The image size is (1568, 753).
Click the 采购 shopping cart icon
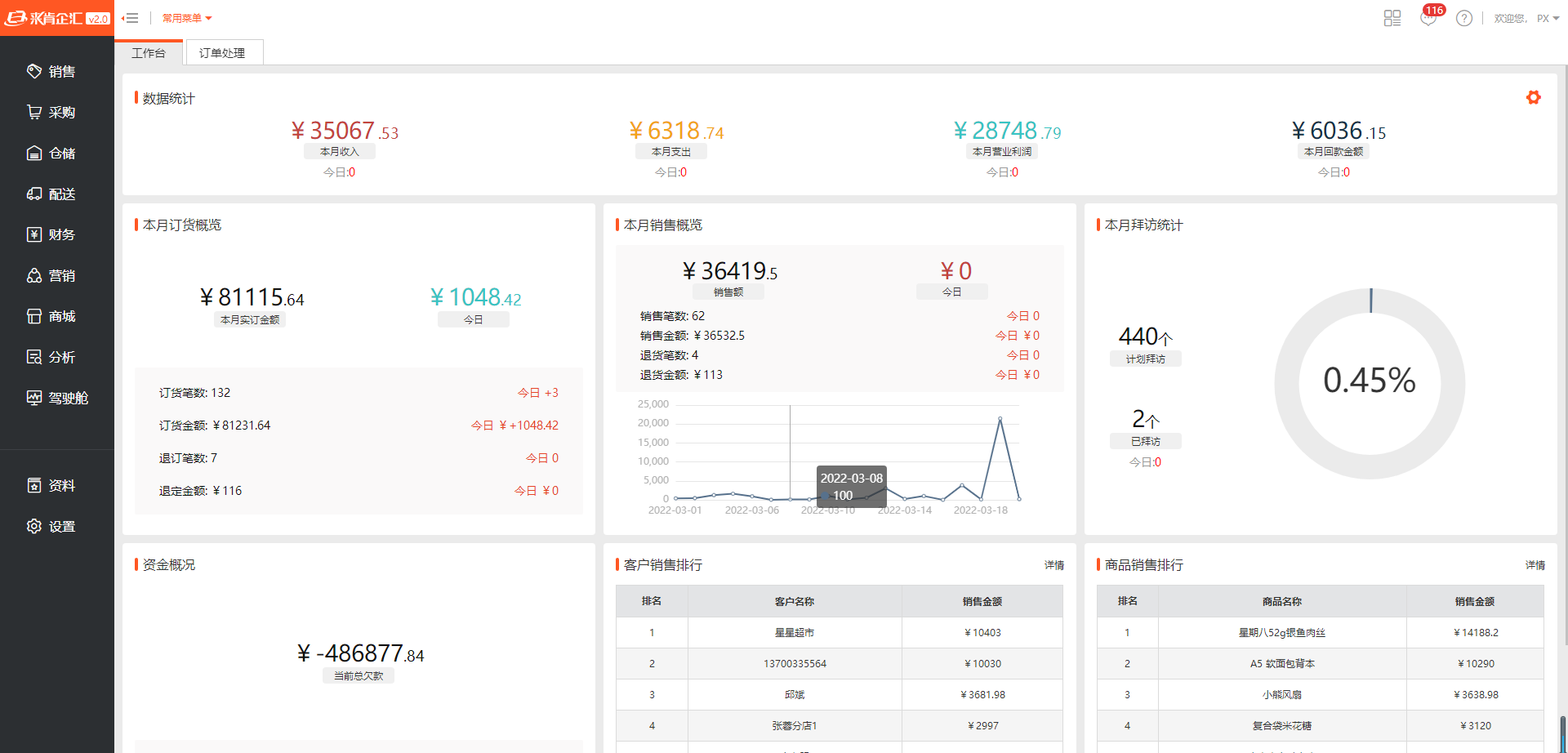(34, 113)
